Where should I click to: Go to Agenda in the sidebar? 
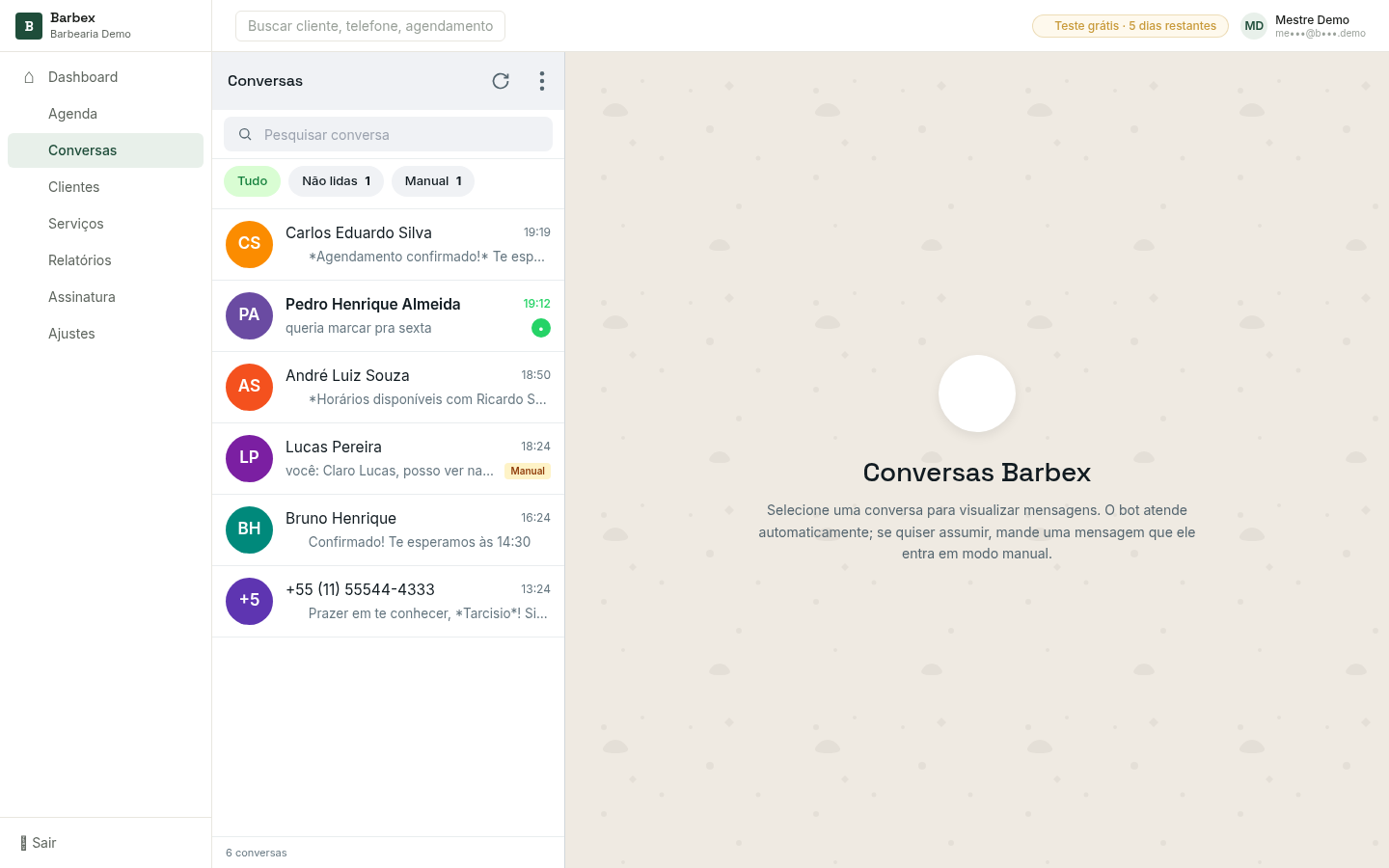[105, 114]
